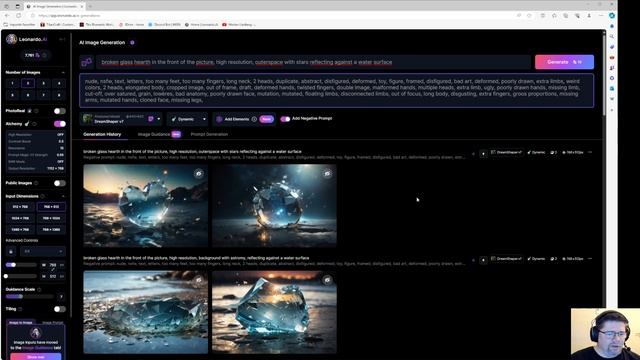
Task: Click the Add Elements button
Action: click(x=244, y=119)
